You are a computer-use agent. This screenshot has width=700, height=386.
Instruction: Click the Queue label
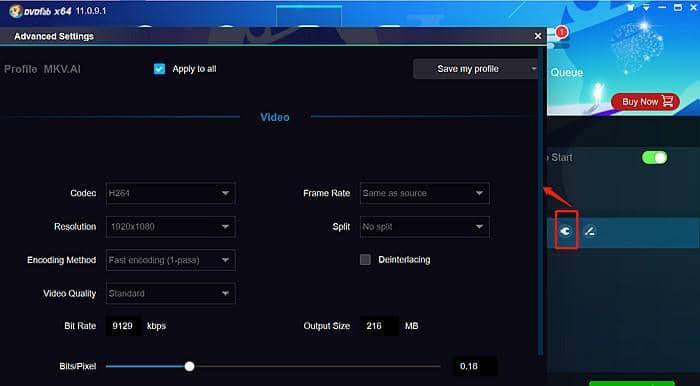click(x=567, y=73)
